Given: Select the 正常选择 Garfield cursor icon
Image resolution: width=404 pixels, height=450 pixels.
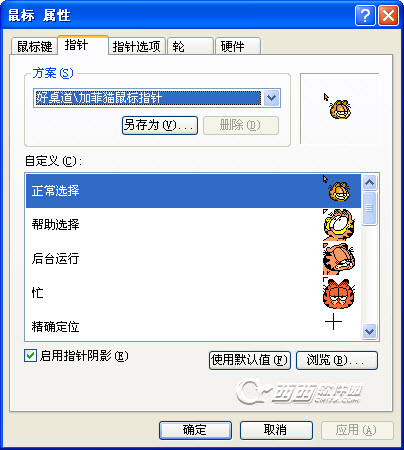Looking at the screenshot, I should click(x=337, y=189).
